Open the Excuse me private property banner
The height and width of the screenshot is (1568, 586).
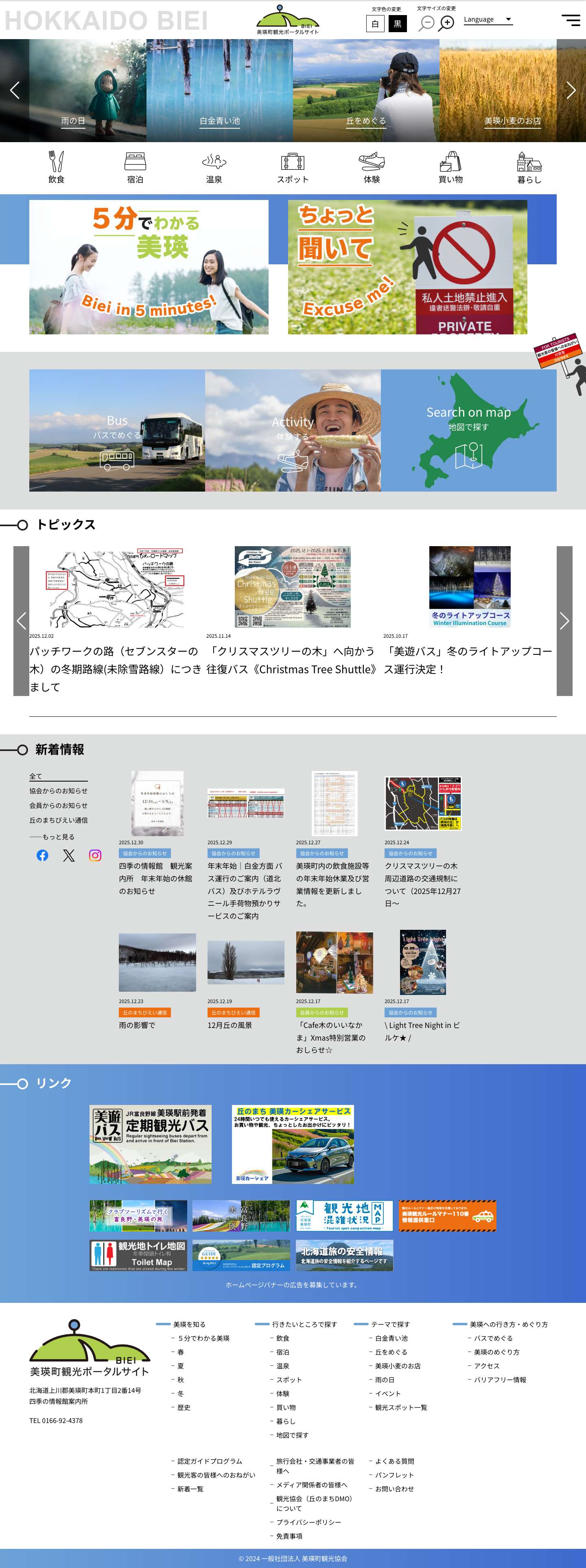click(408, 267)
